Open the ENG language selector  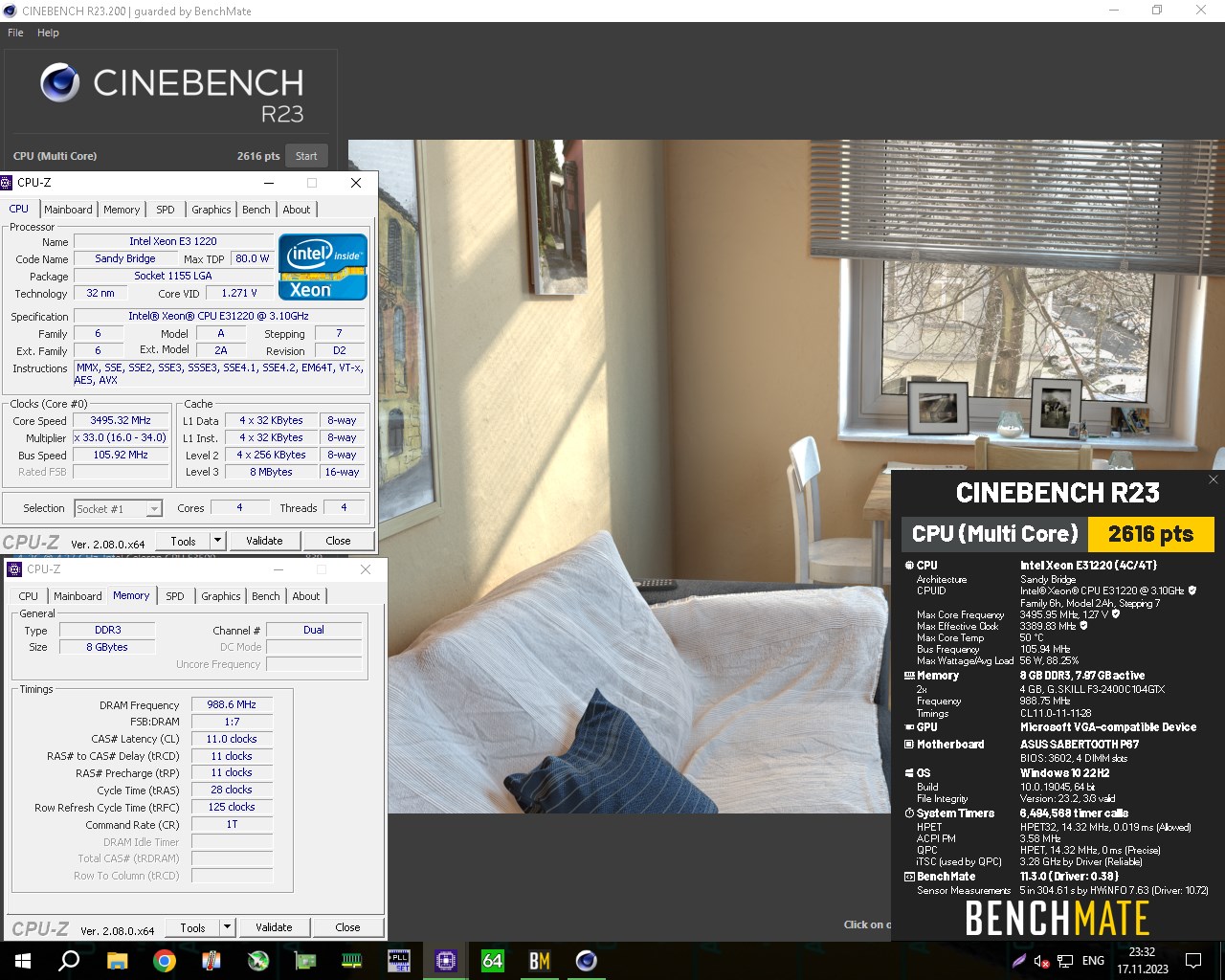click(1094, 961)
